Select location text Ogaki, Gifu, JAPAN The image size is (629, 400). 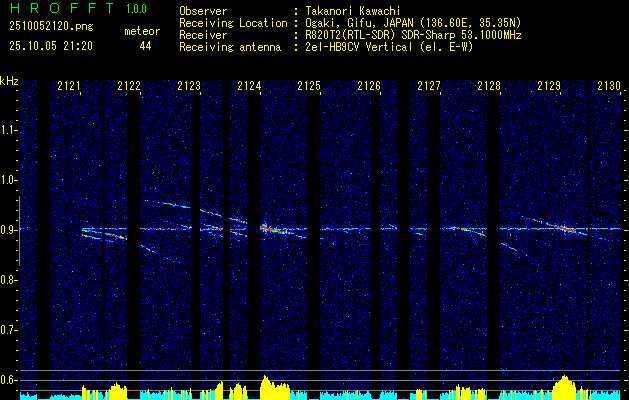pyautogui.click(x=359, y=23)
